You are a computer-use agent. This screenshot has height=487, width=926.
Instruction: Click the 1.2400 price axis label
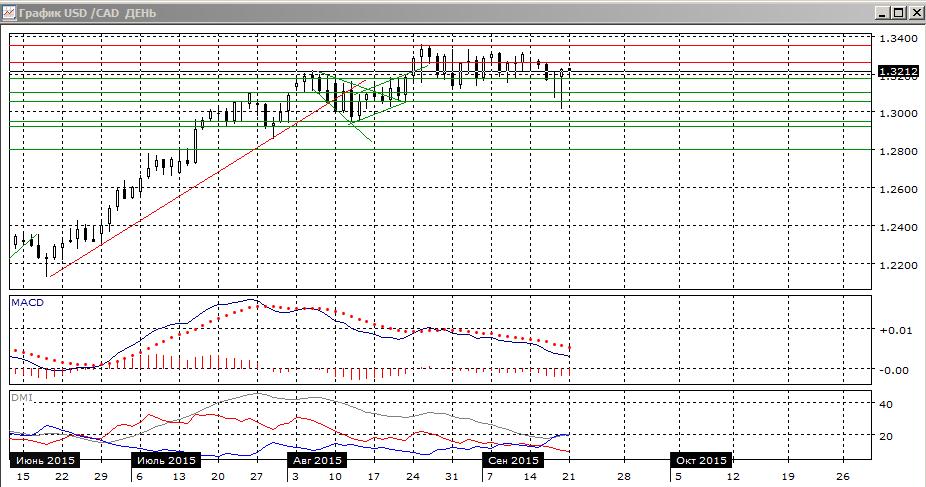[899, 227]
